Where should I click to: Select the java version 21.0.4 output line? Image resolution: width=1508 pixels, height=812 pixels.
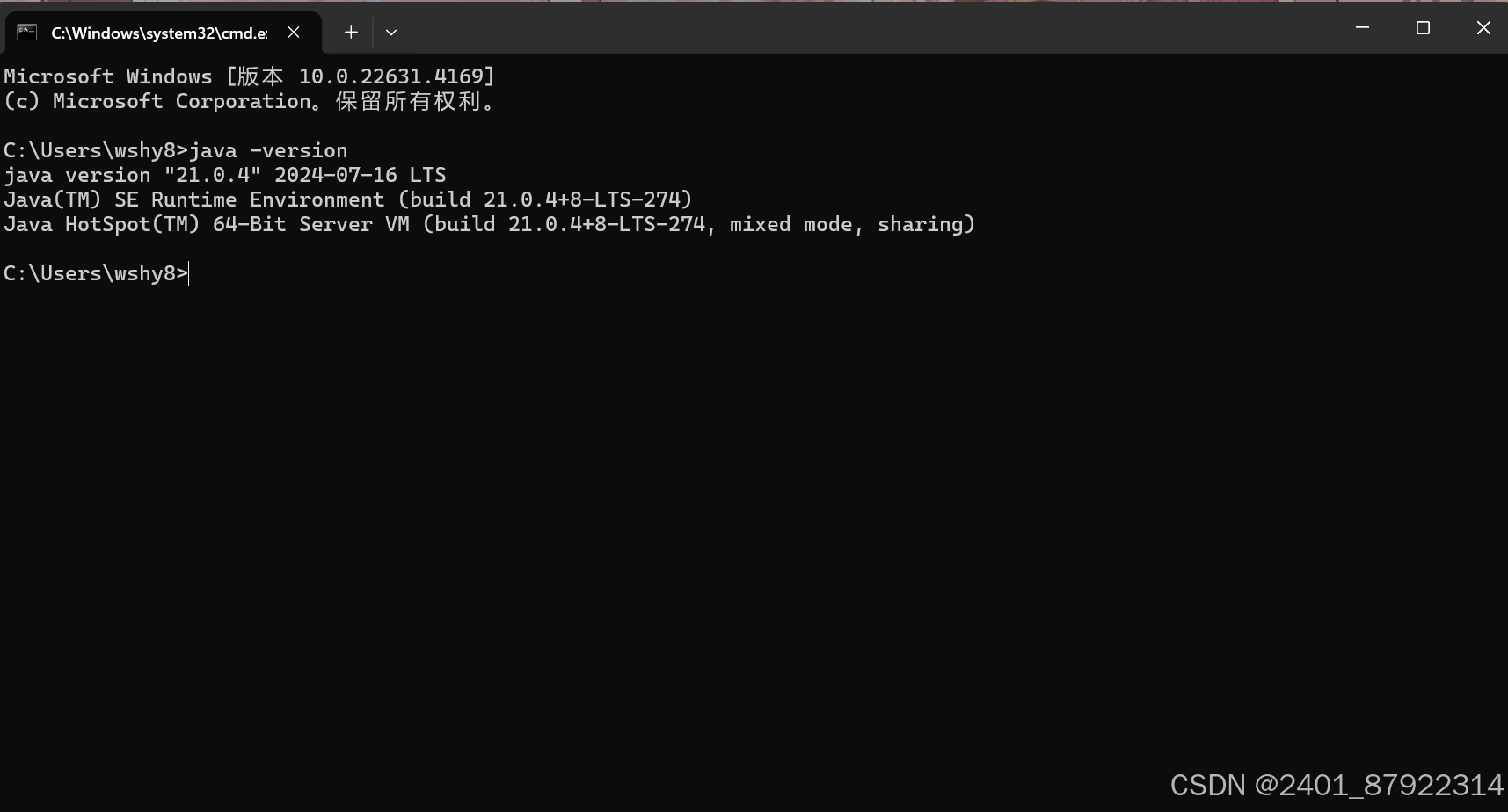[x=224, y=174]
